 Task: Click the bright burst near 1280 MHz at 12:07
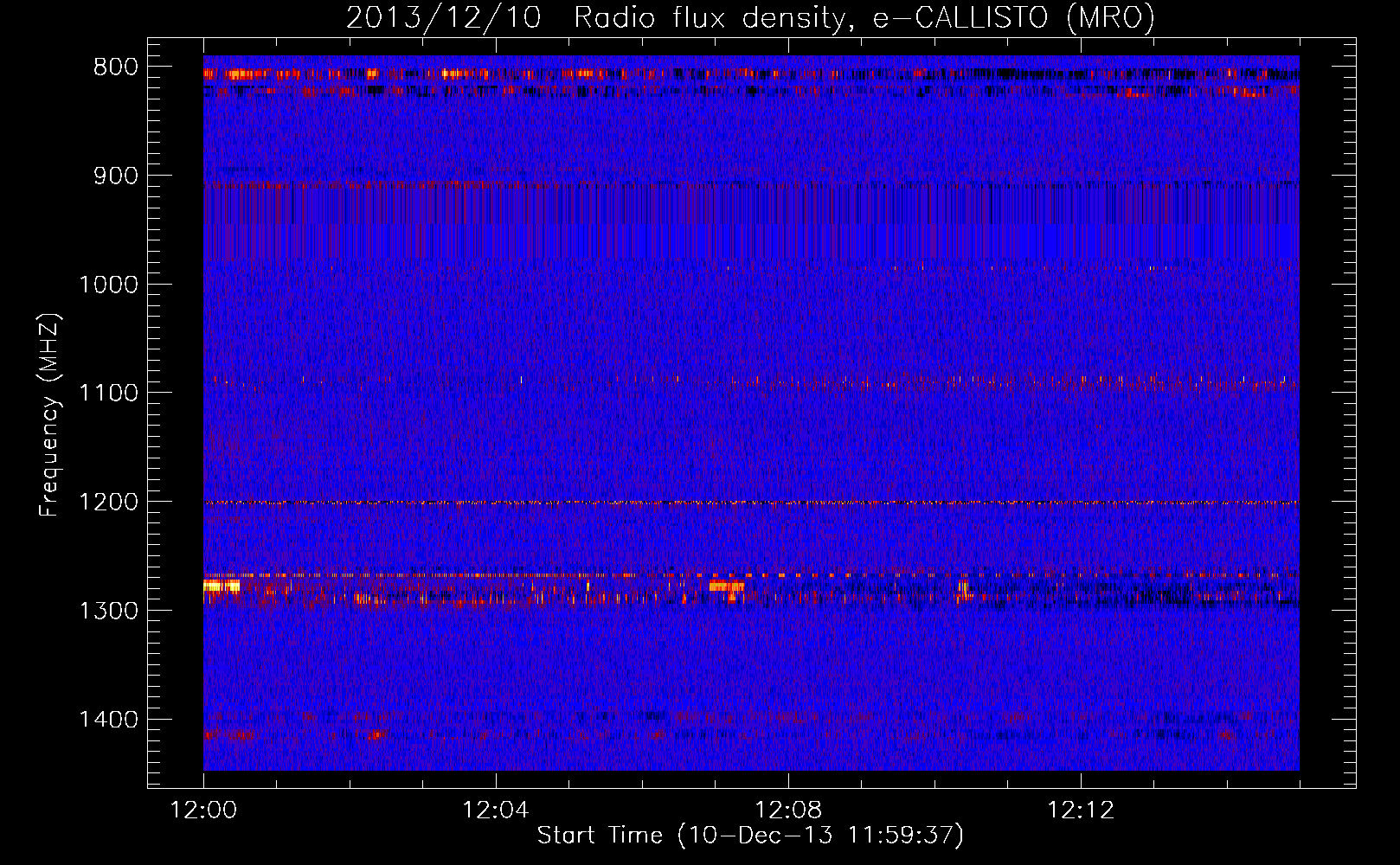point(726,586)
